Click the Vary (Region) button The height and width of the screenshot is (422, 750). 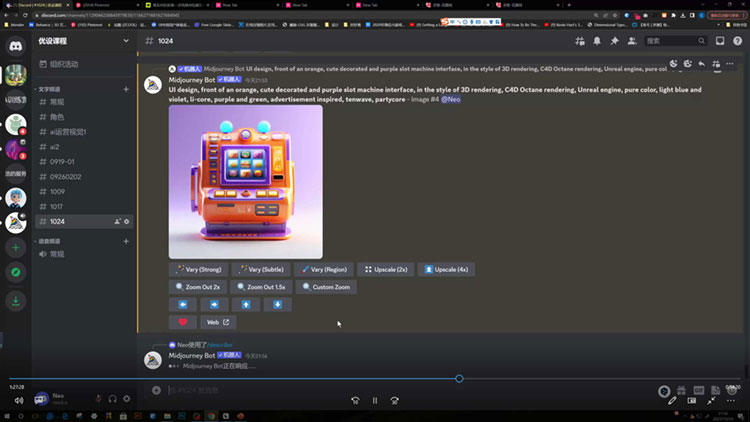(323, 269)
